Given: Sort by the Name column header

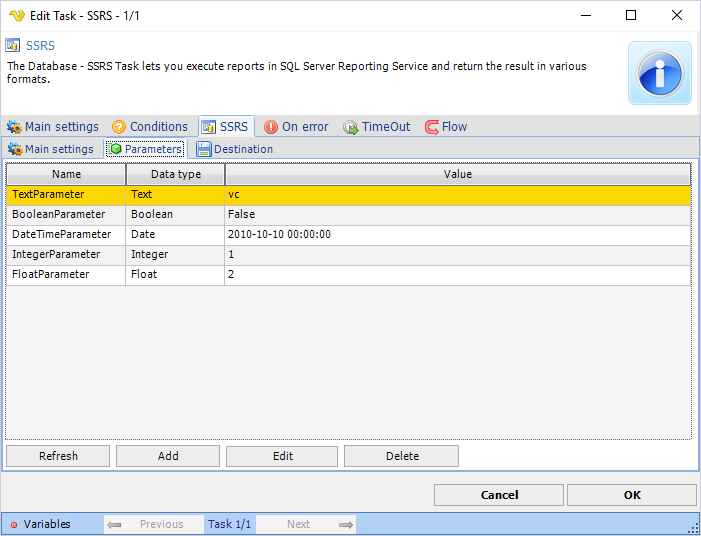Looking at the screenshot, I should coord(66,174).
